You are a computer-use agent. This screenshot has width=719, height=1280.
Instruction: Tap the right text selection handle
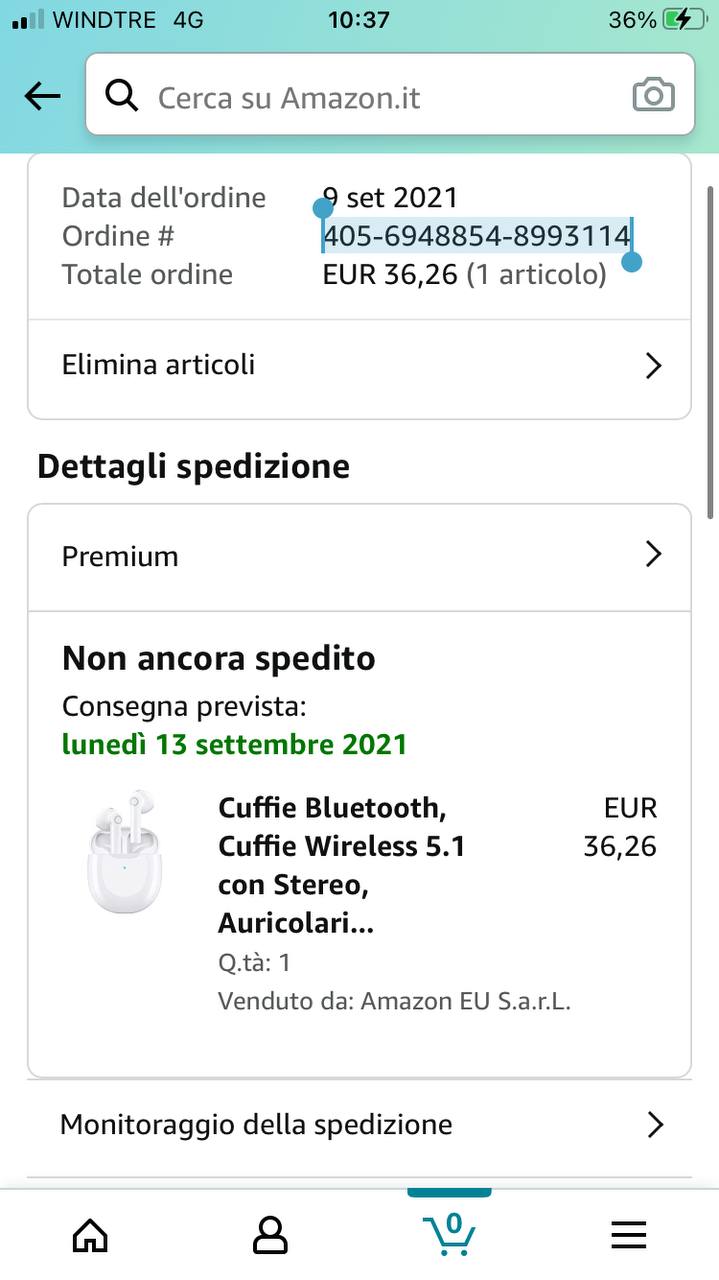(631, 262)
